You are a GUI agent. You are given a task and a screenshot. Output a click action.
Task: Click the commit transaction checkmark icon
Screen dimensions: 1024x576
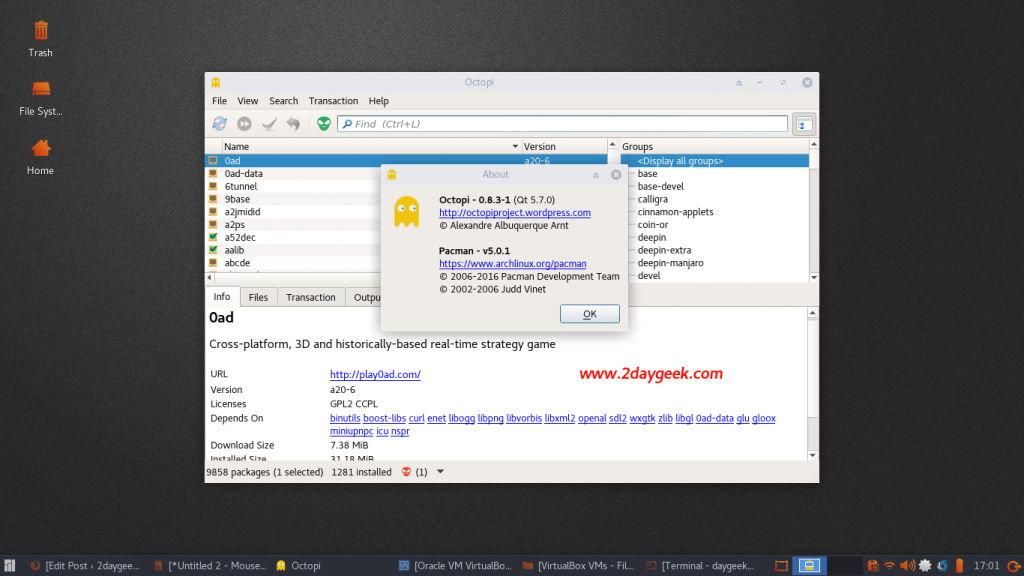(268, 124)
